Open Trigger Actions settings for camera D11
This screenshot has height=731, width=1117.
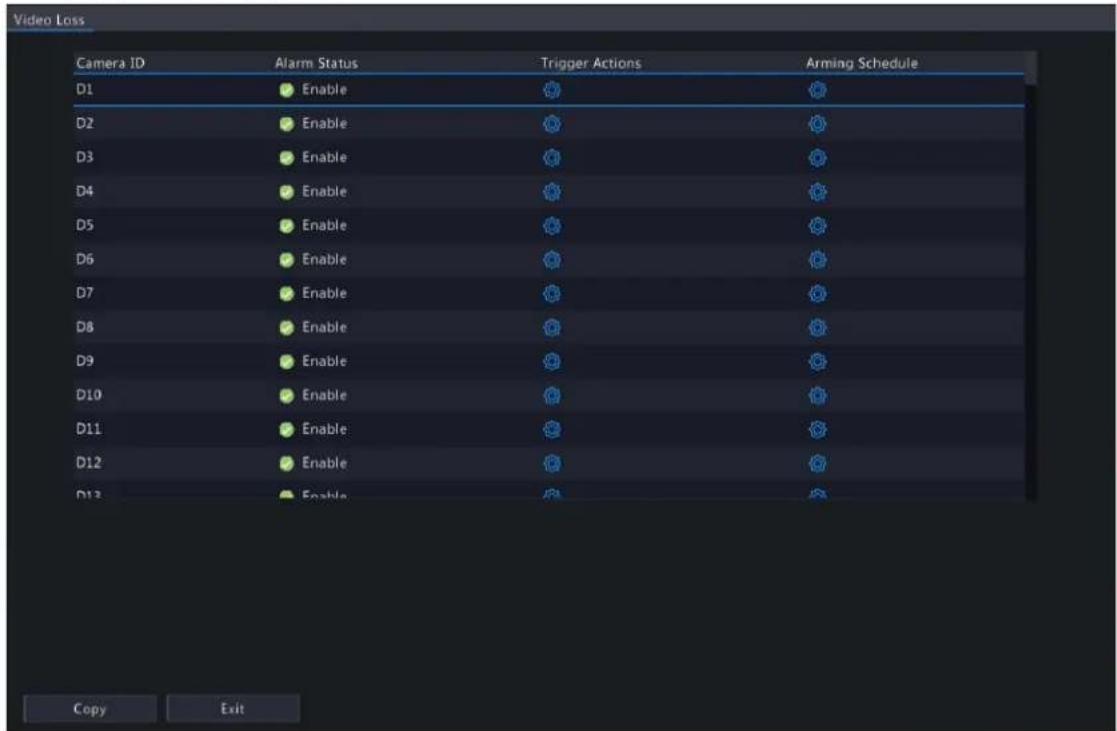click(552, 430)
